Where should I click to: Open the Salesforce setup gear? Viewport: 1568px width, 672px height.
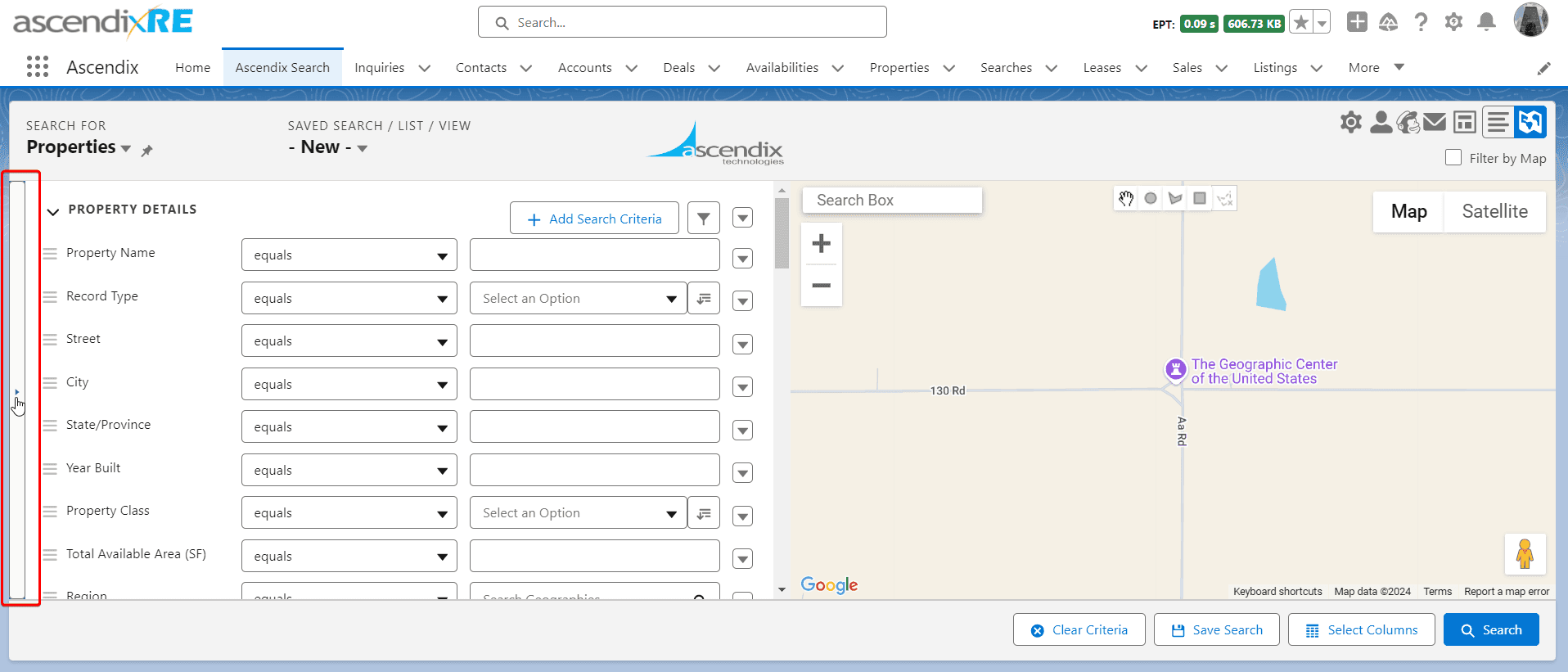pyautogui.click(x=1454, y=22)
